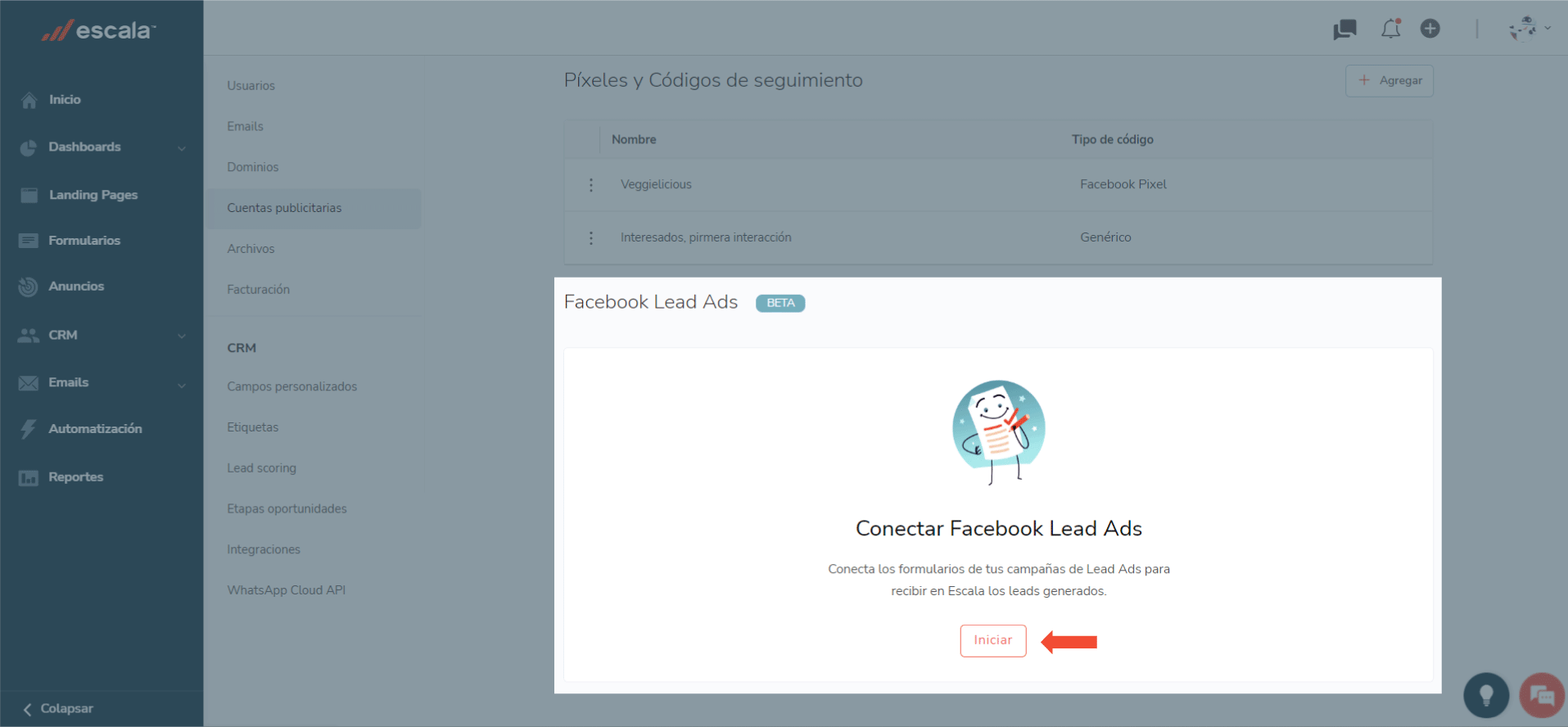Click the Interesados, pirmera interacción row
The height and width of the screenshot is (727, 1568).
pyautogui.click(x=997, y=238)
